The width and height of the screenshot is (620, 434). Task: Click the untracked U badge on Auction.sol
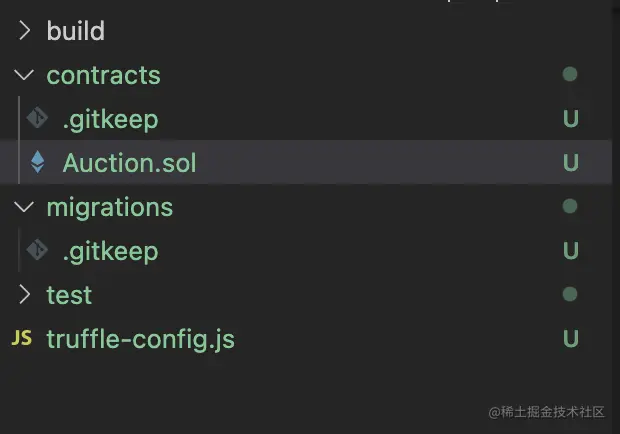point(571,163)
